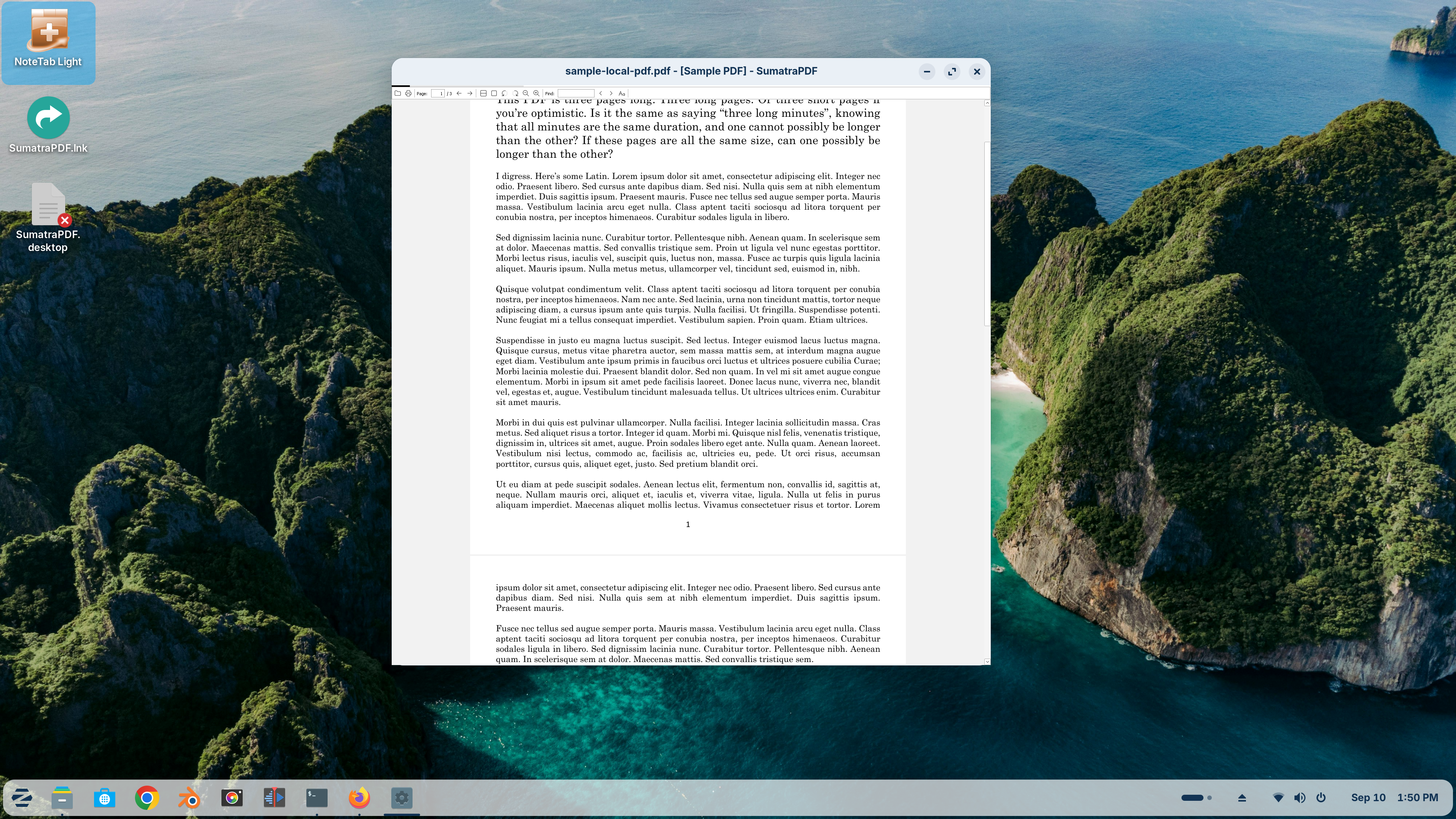This screenshot has width=1456, height=819.
Task: Close the SumatraPDF window
Action: pos(977,71)
